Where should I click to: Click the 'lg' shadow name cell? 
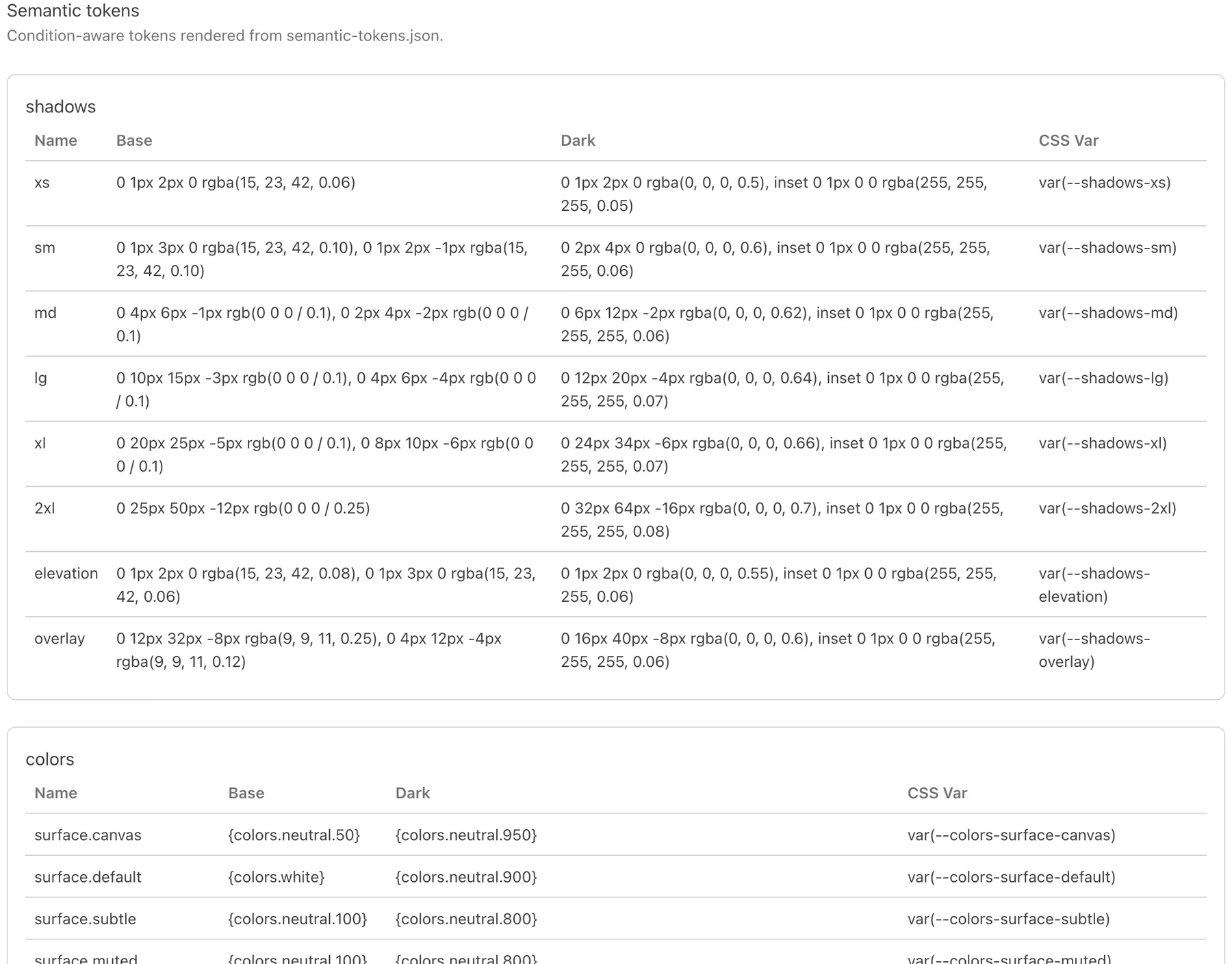click(x=40, y=378)
